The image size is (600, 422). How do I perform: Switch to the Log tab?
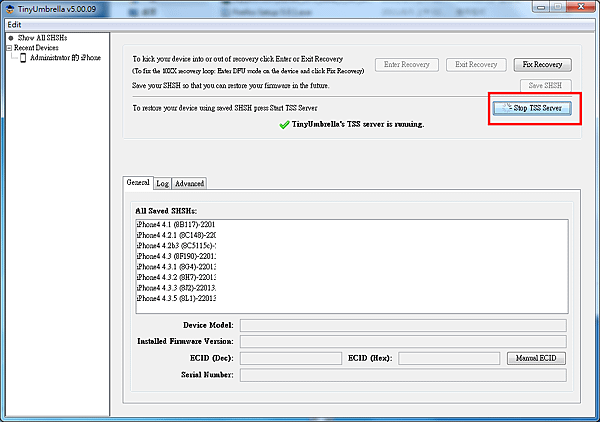(x=162, y=184)
